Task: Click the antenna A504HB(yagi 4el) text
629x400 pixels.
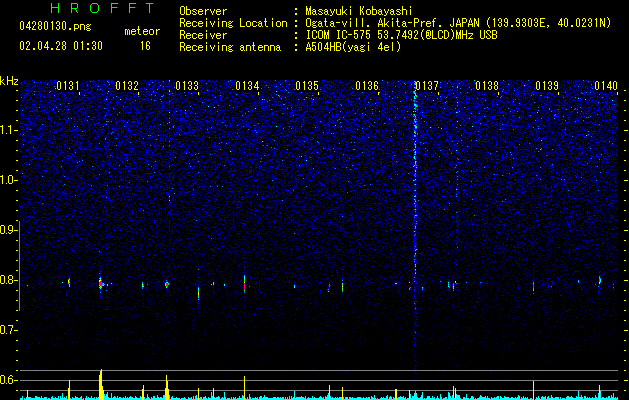Action: [x=353, y=47]
